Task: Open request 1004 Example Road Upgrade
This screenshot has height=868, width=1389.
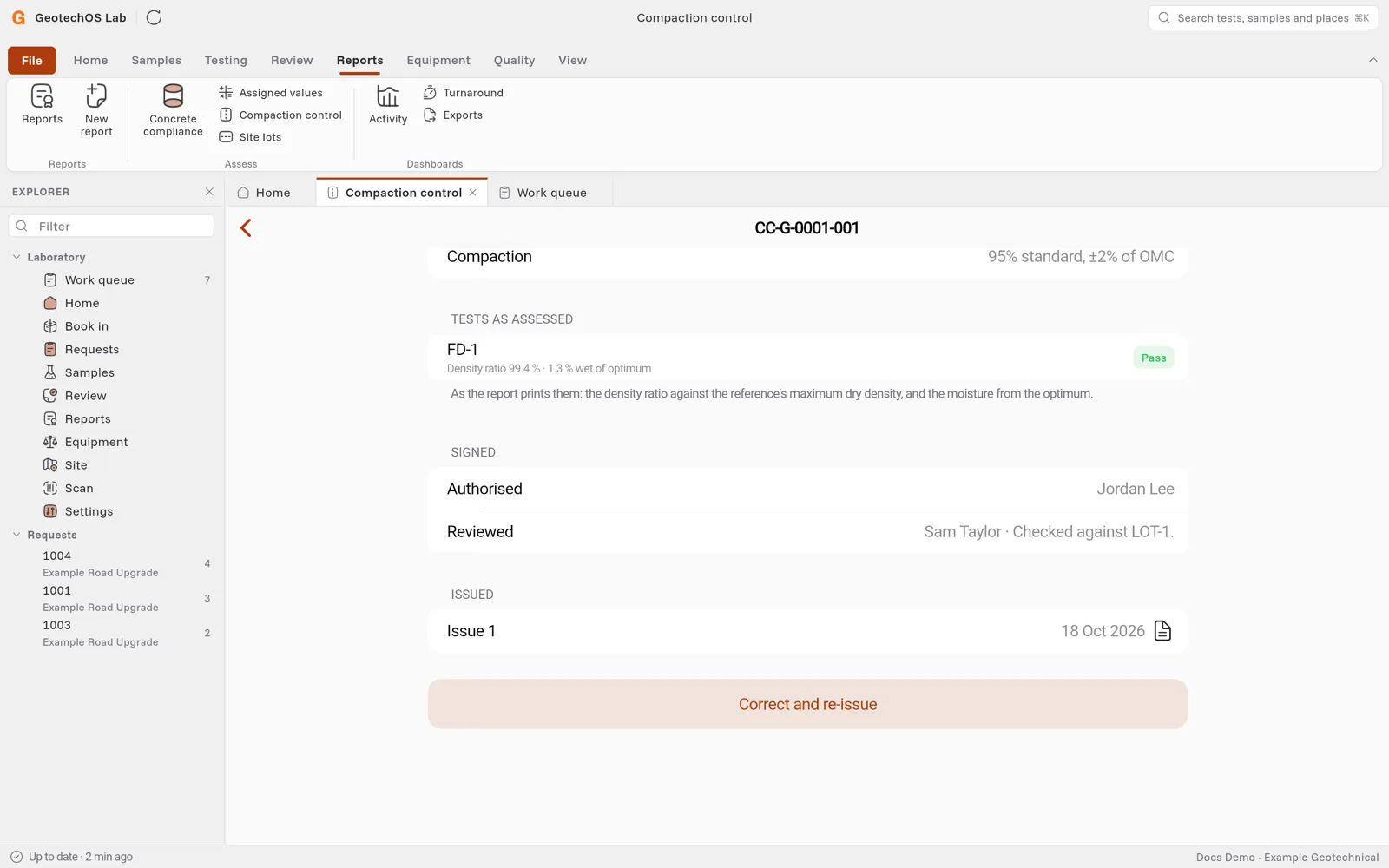Action: point(113,563)
